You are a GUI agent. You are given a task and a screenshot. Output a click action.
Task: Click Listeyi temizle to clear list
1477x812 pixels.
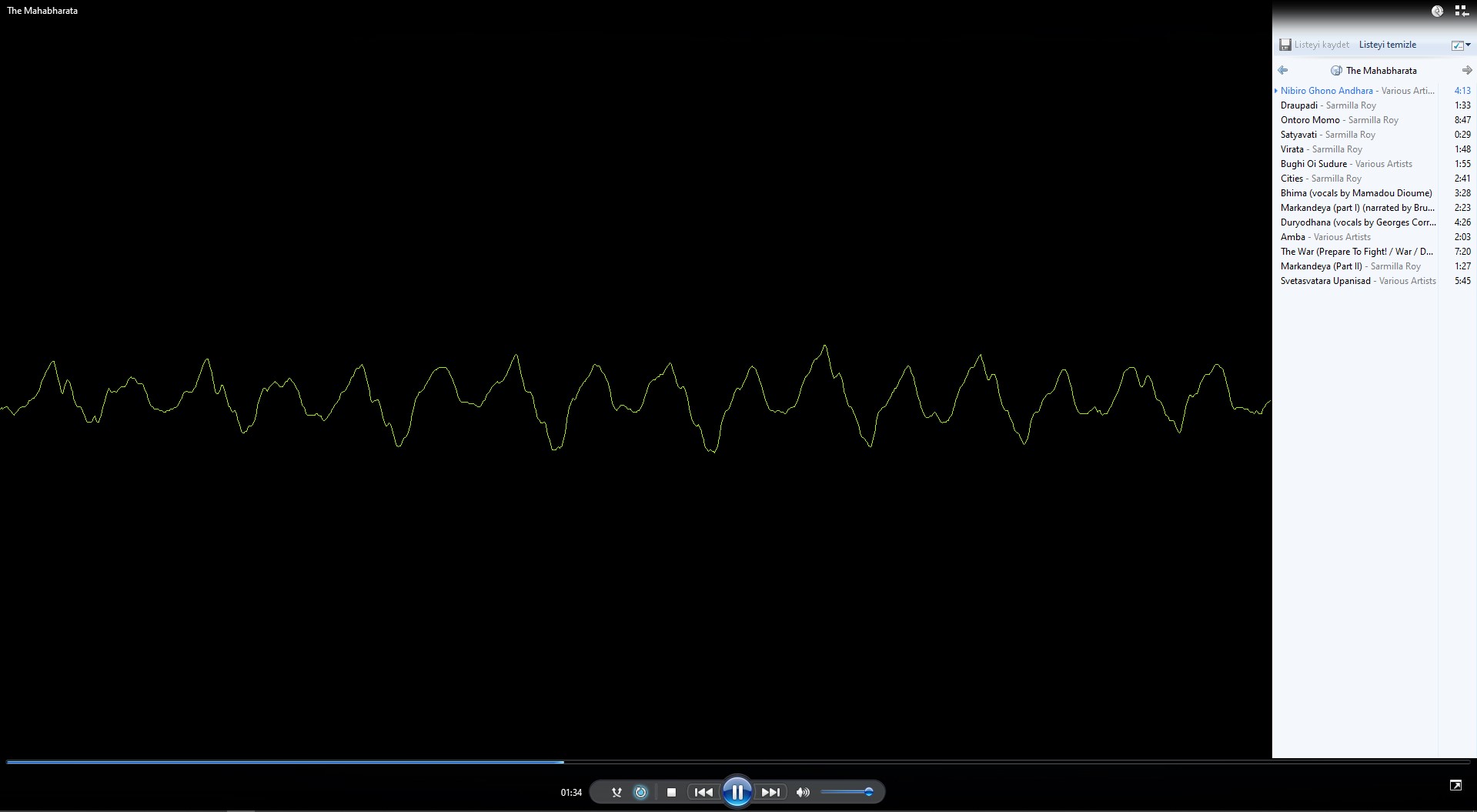(1387, 45)
